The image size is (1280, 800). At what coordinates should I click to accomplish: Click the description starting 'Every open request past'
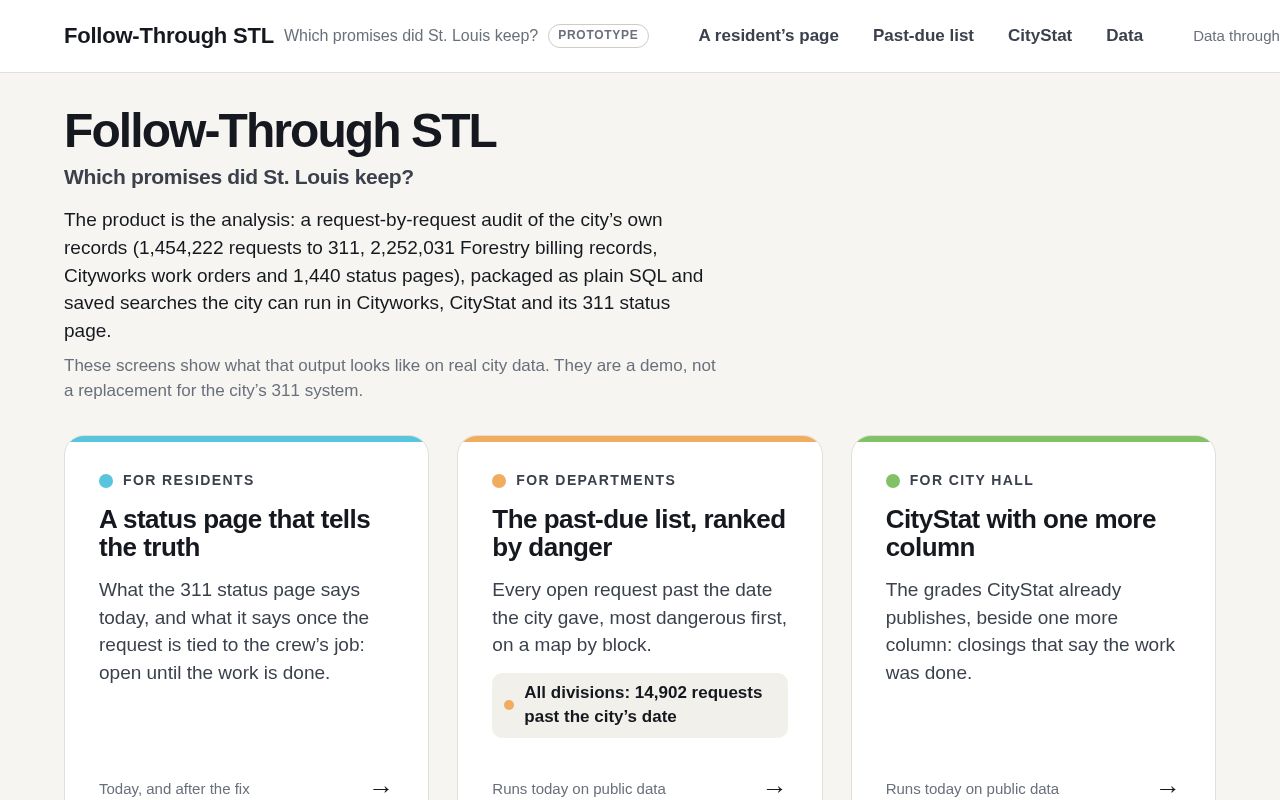tap(639, 617)
